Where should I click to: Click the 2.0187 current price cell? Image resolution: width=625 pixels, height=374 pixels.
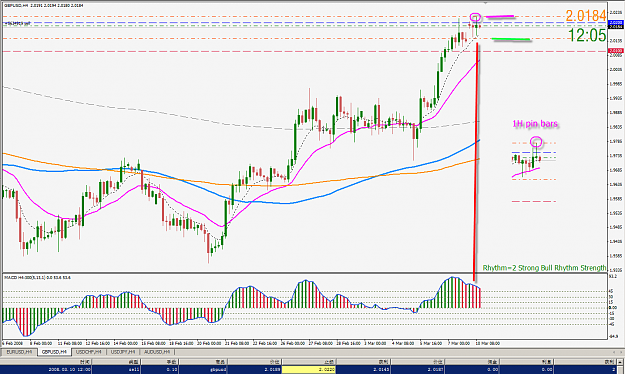[x=418, y=370]
